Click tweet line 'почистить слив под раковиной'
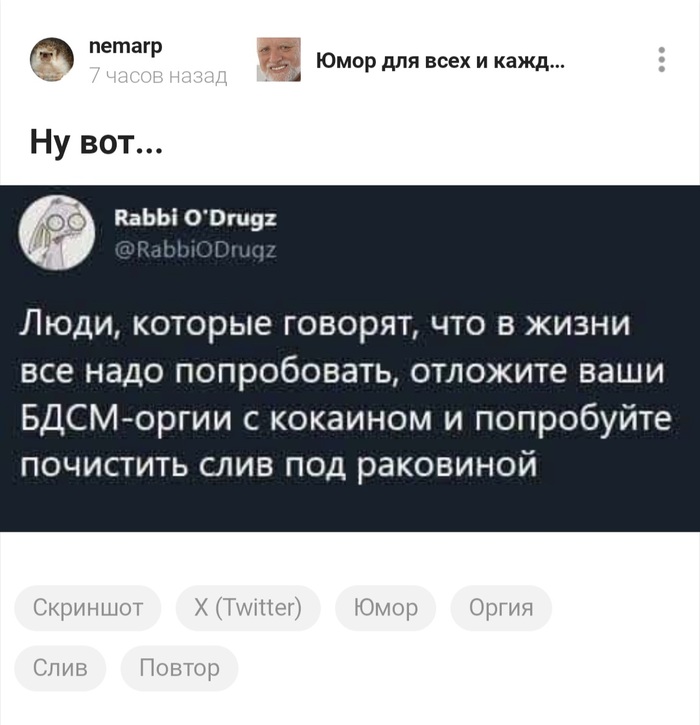Viewport: 700px width, 725px height. coord(279,464)
